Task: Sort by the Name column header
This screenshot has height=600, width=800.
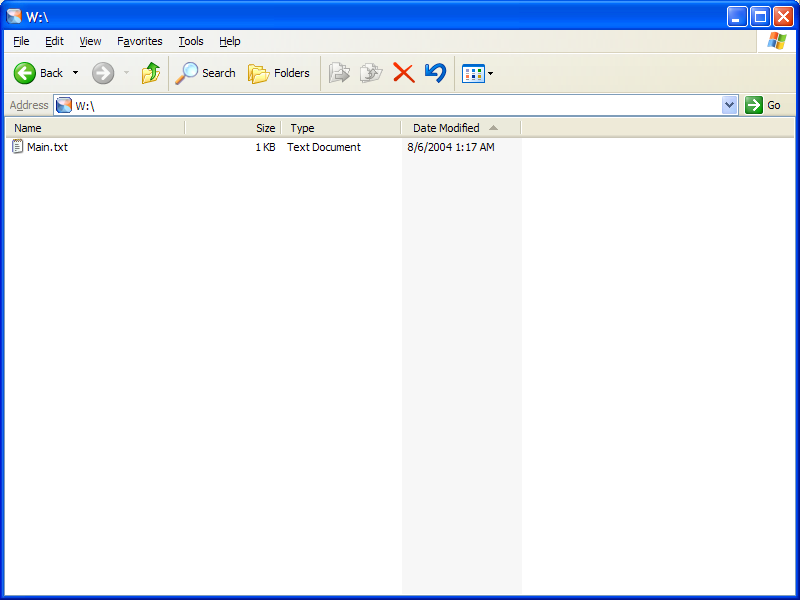Action: [95, 128]
